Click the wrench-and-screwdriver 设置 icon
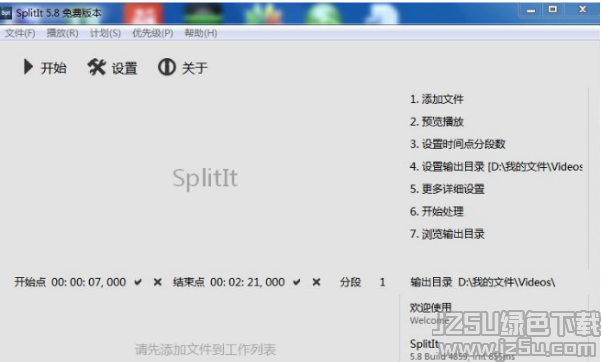The width and height of the screenshot is (602, 362). click(96, 67)
